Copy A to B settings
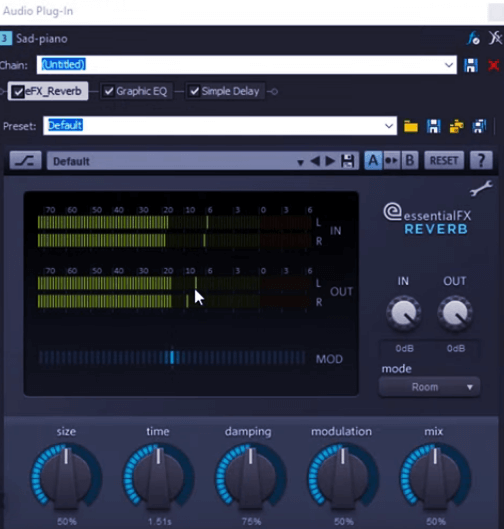Screen dimensions: 504x529 [x=391, y=161]
